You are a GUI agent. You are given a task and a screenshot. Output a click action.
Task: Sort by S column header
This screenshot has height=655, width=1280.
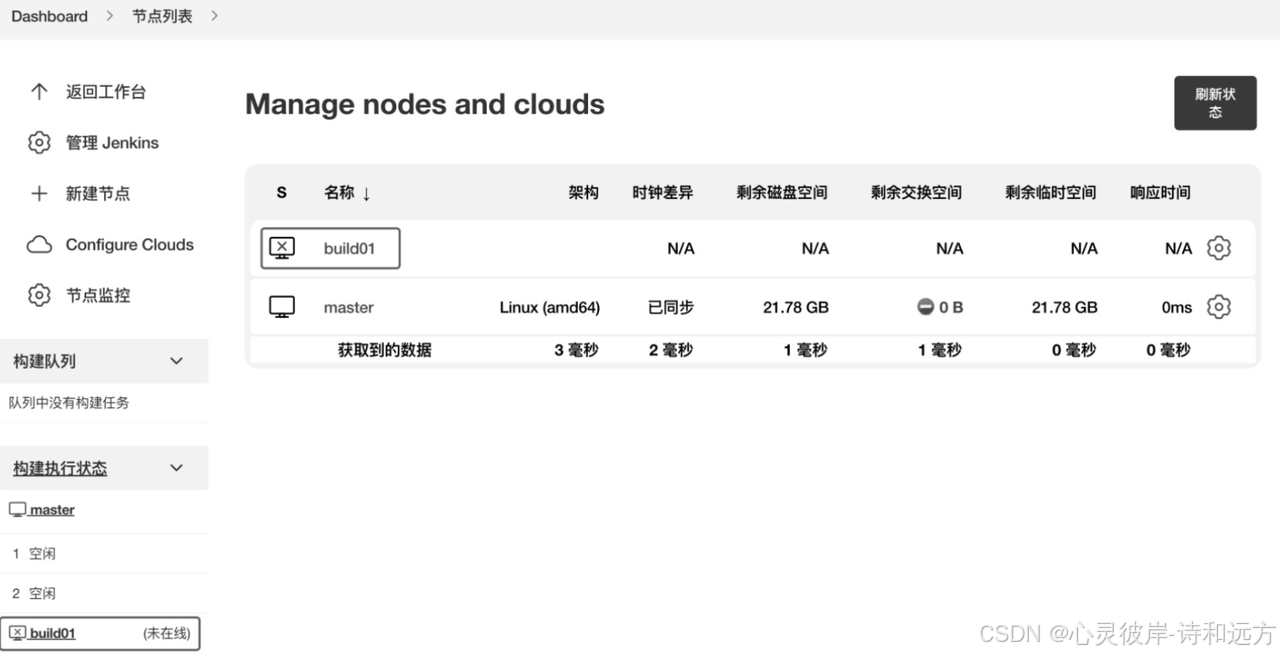pyautogui.click(x=282, y=193)
